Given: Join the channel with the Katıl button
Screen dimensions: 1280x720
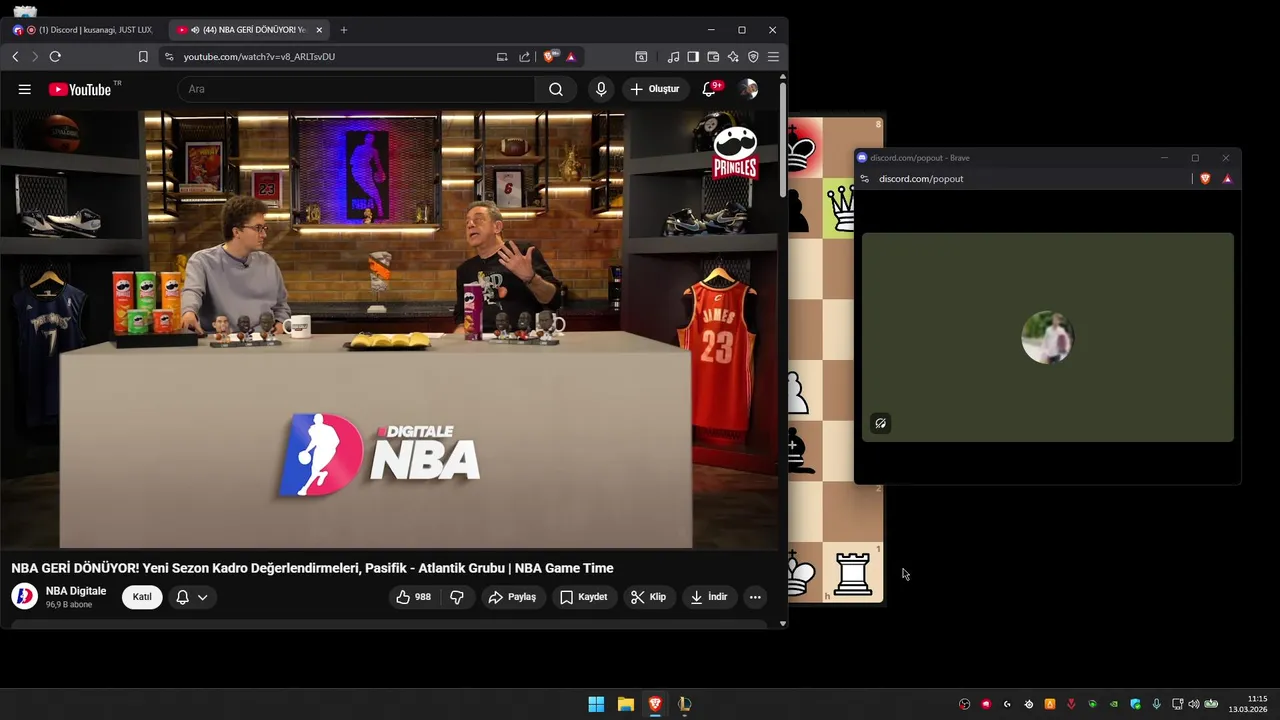Looking at the screenshot, I should tap(142, 597).
